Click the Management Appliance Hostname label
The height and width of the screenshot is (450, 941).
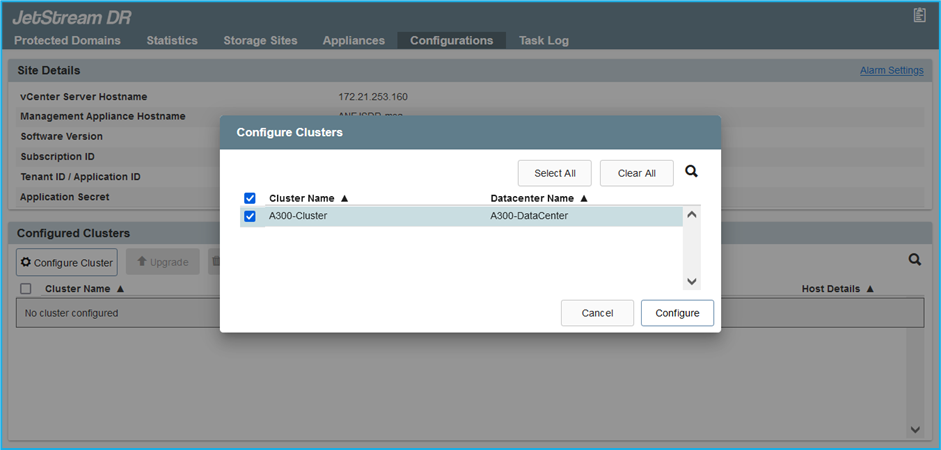(x=103, y=116)
